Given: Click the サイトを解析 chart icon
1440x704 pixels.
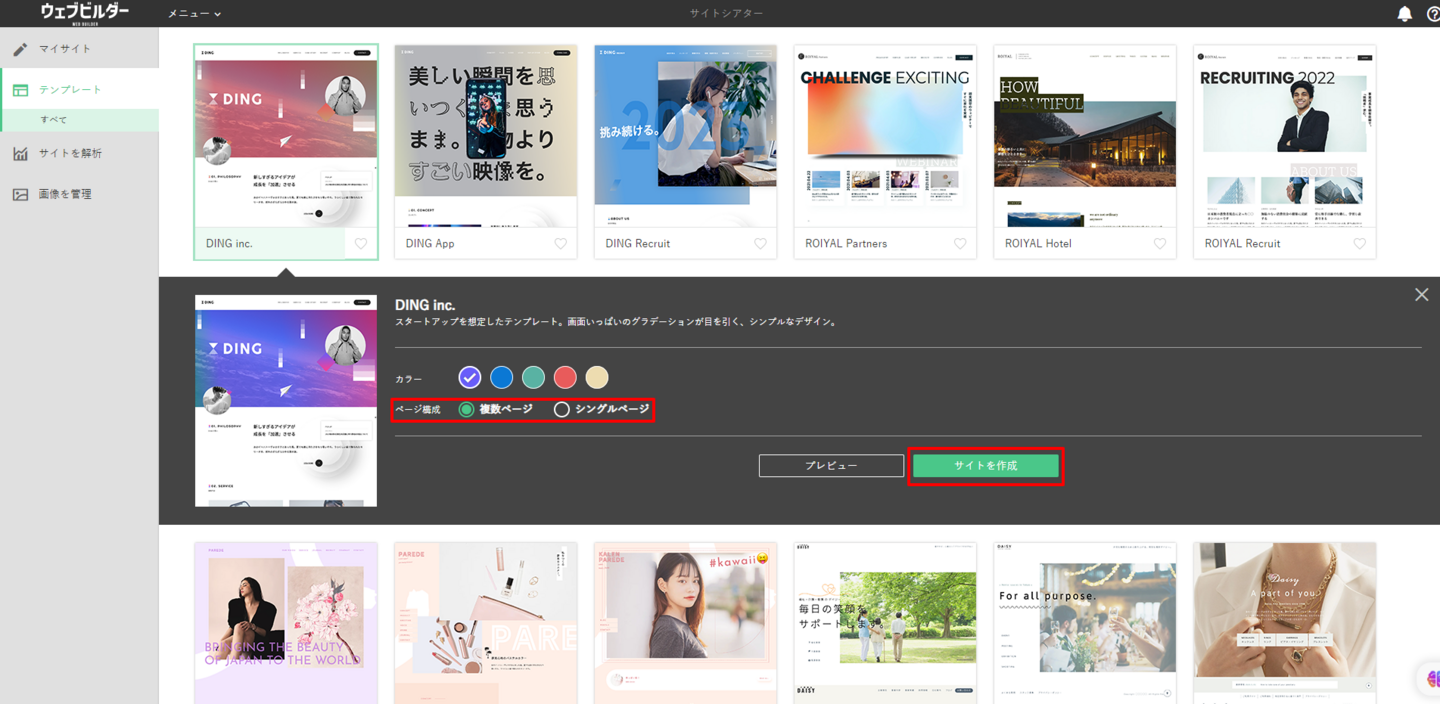Looking at the screenshot, I should 20,154.
